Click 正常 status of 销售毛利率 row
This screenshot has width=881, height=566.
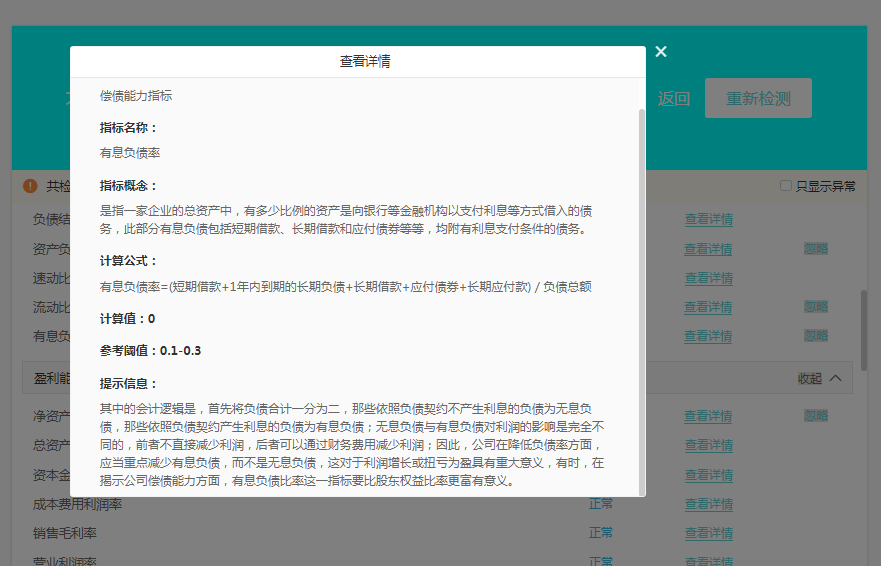click(x=600, y=533)
